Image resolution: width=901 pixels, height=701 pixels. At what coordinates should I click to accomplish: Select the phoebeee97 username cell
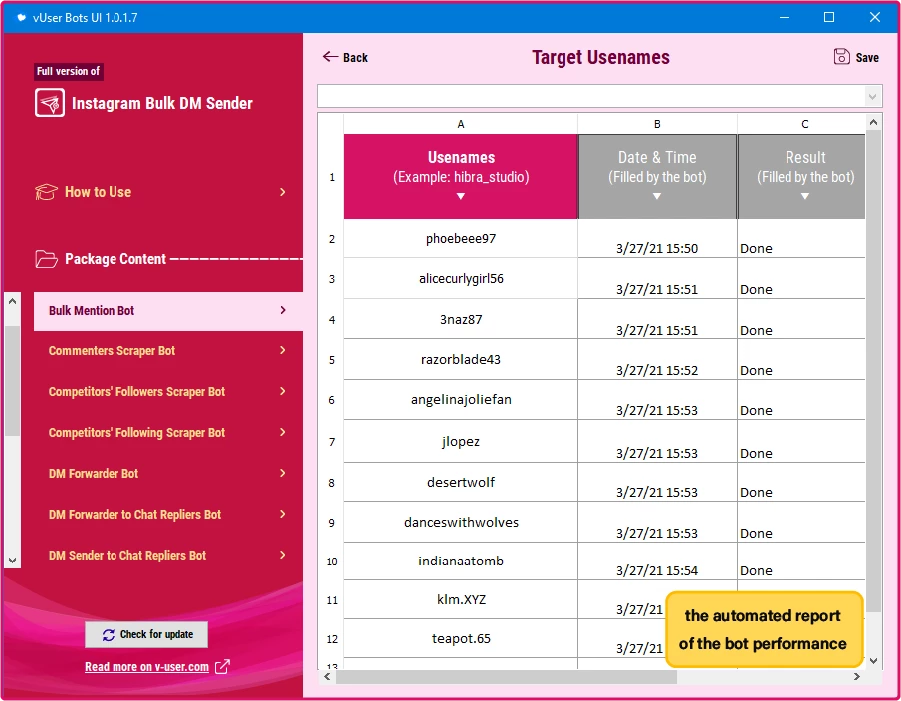coord(460,238)
